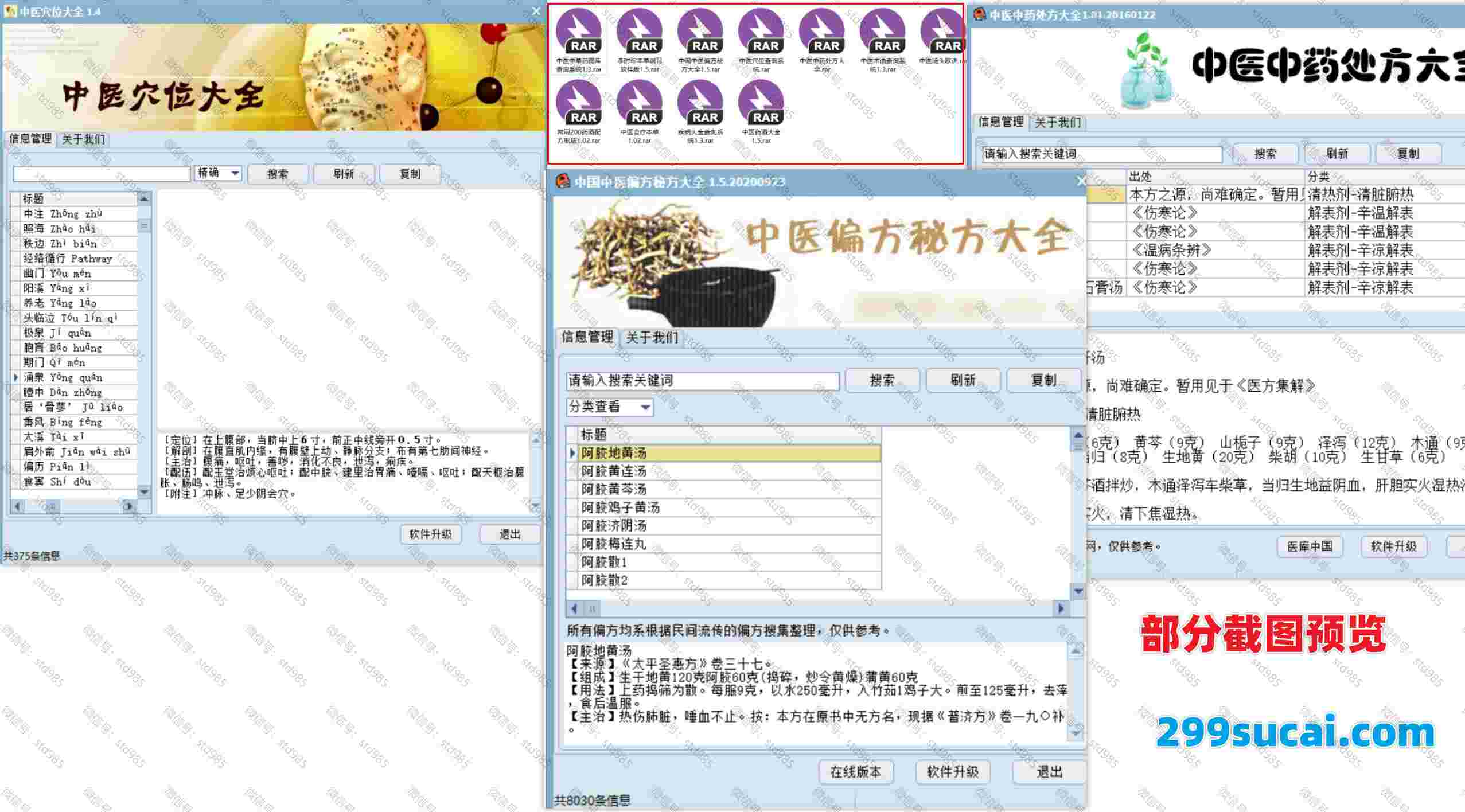The image size is (1465, 812).
Task: Click acupoint list scrollbar up arrow
Action: point(144,198)
